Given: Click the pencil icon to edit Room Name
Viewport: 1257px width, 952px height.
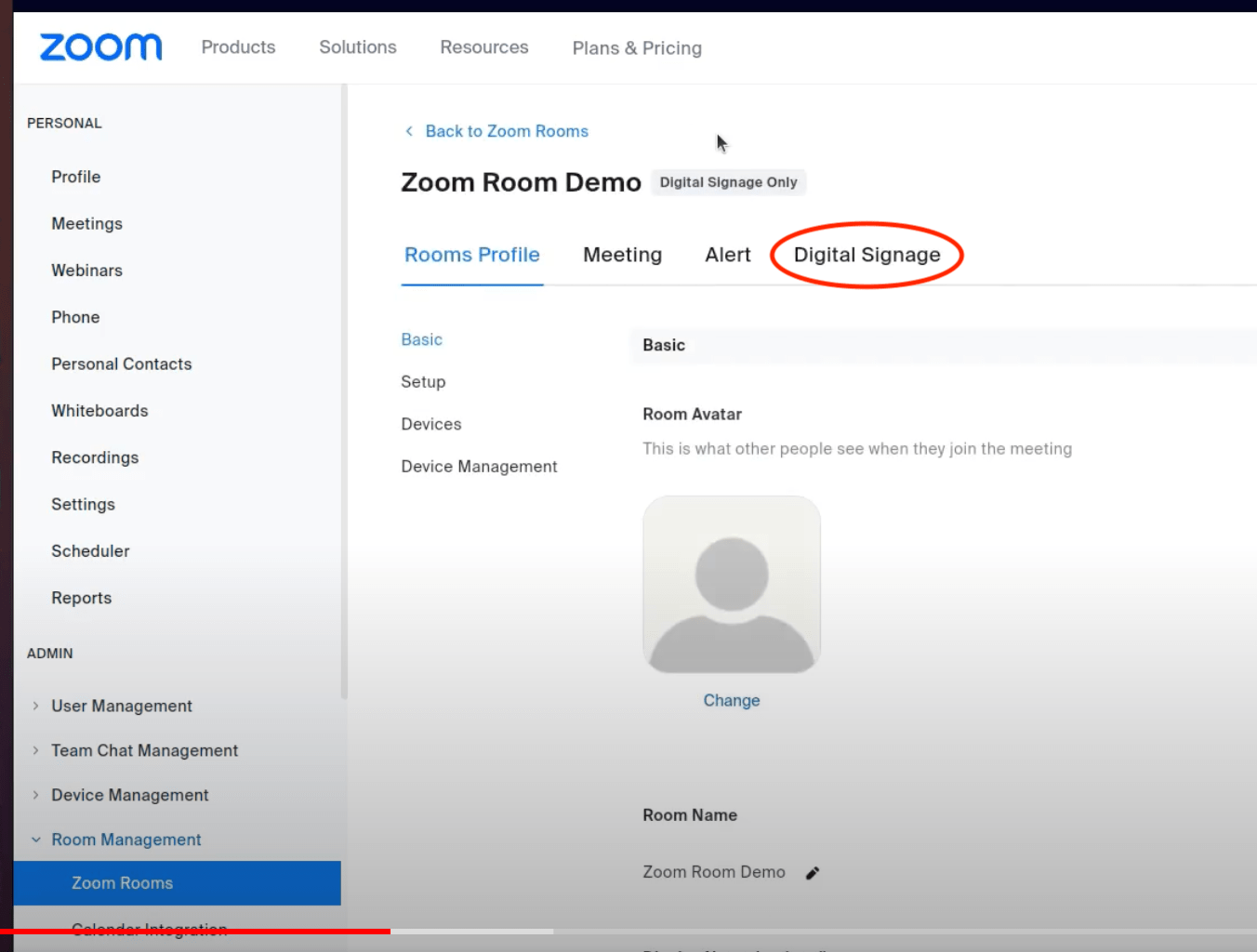Looking at the screenshot, I should [x=812, y=872].
